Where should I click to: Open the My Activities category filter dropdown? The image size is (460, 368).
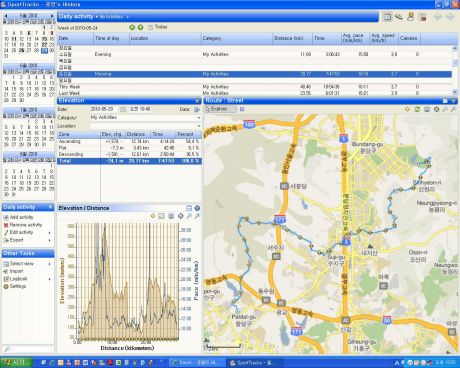pos(127,17)
